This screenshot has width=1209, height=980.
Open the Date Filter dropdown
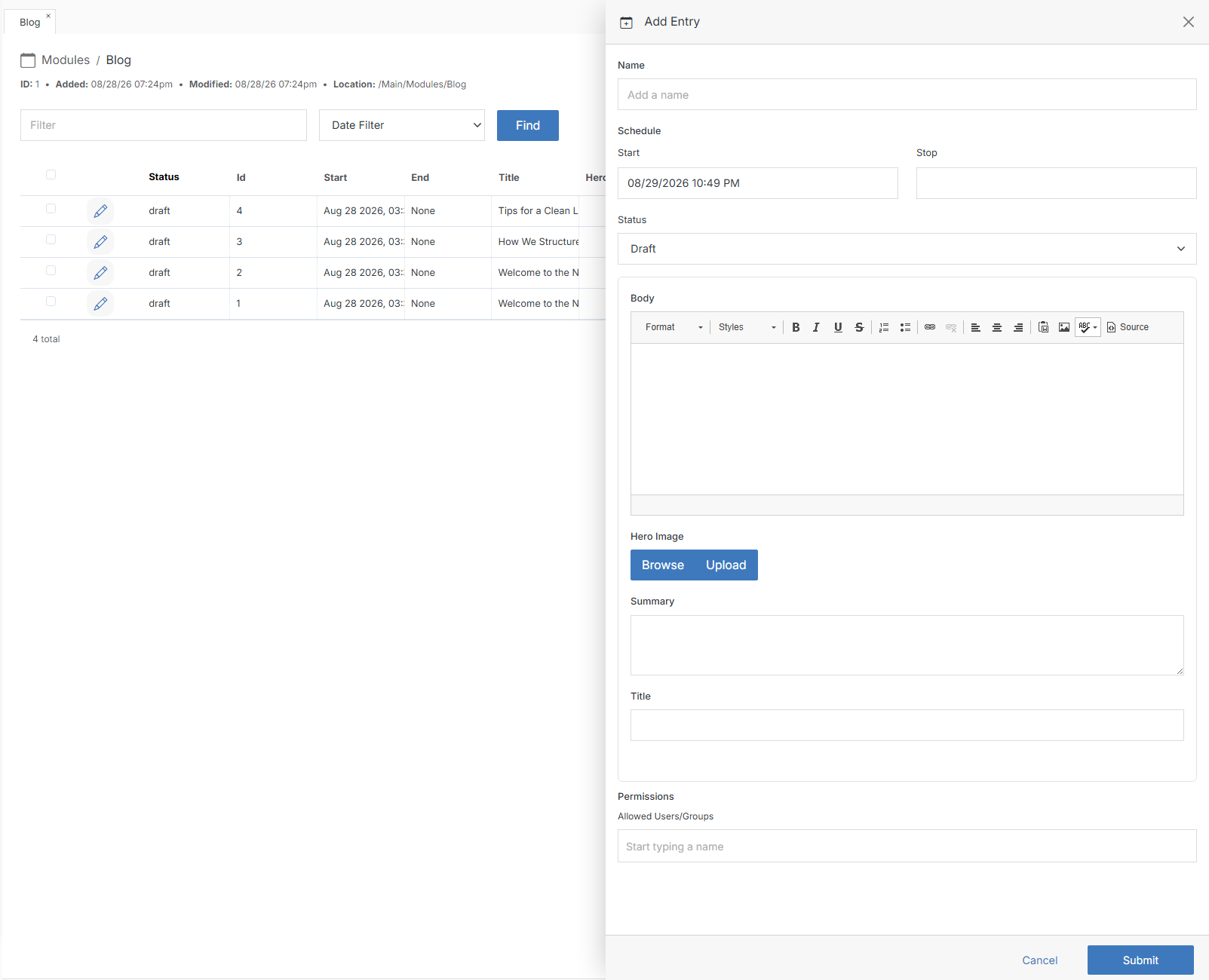[x=402, y=125]
